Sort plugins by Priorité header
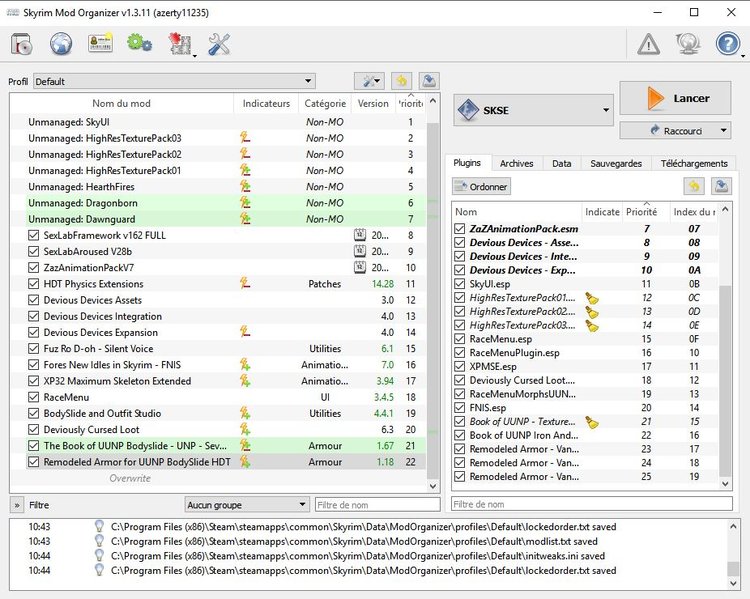 tap(641, 211)
